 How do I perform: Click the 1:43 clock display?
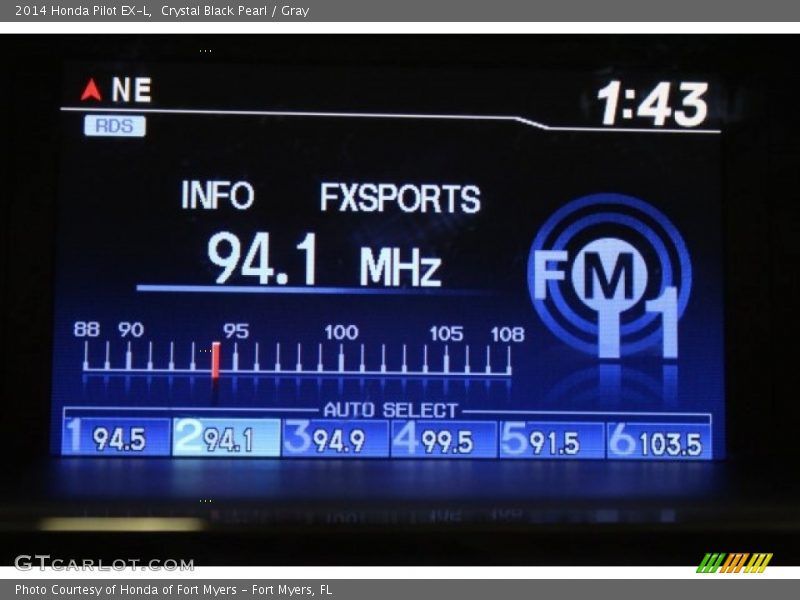click(653, 104)
